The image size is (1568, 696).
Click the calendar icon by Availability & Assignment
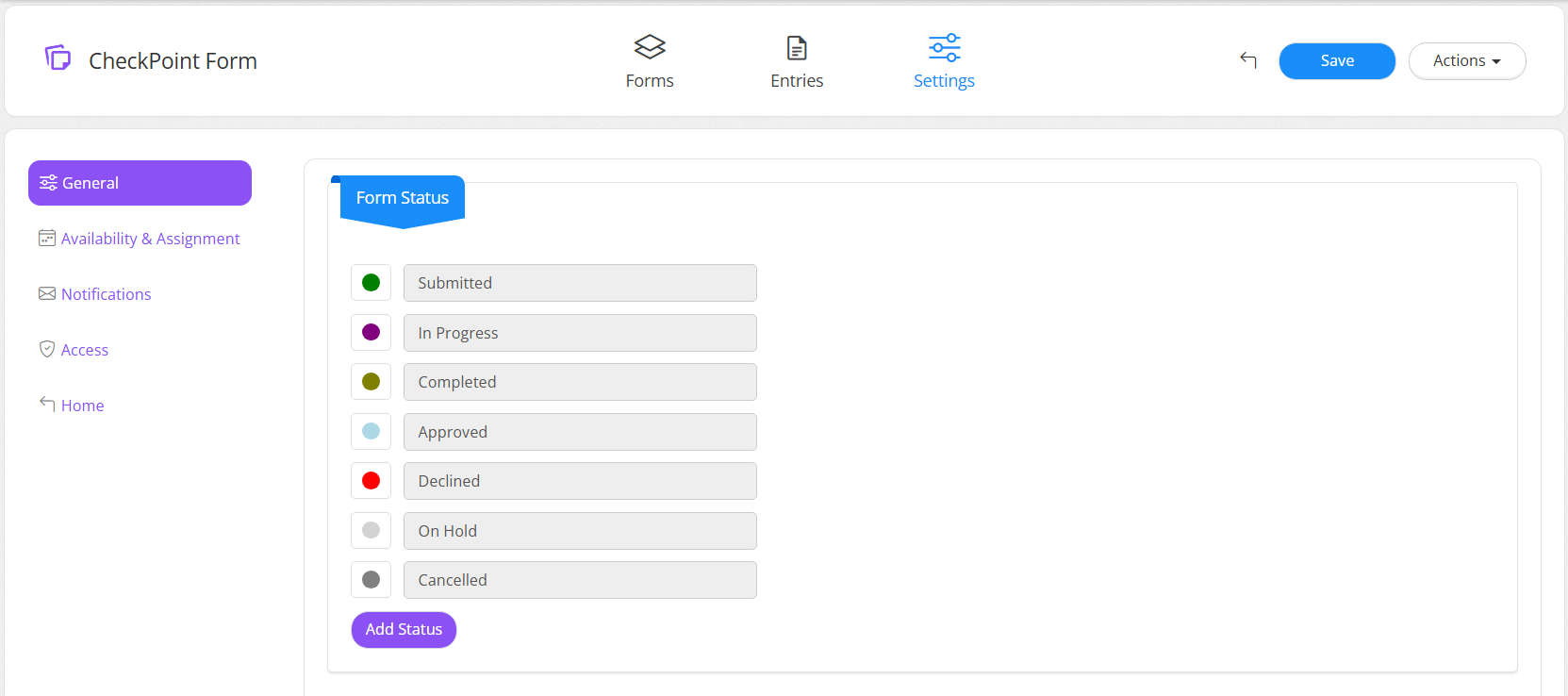(47, 238)
